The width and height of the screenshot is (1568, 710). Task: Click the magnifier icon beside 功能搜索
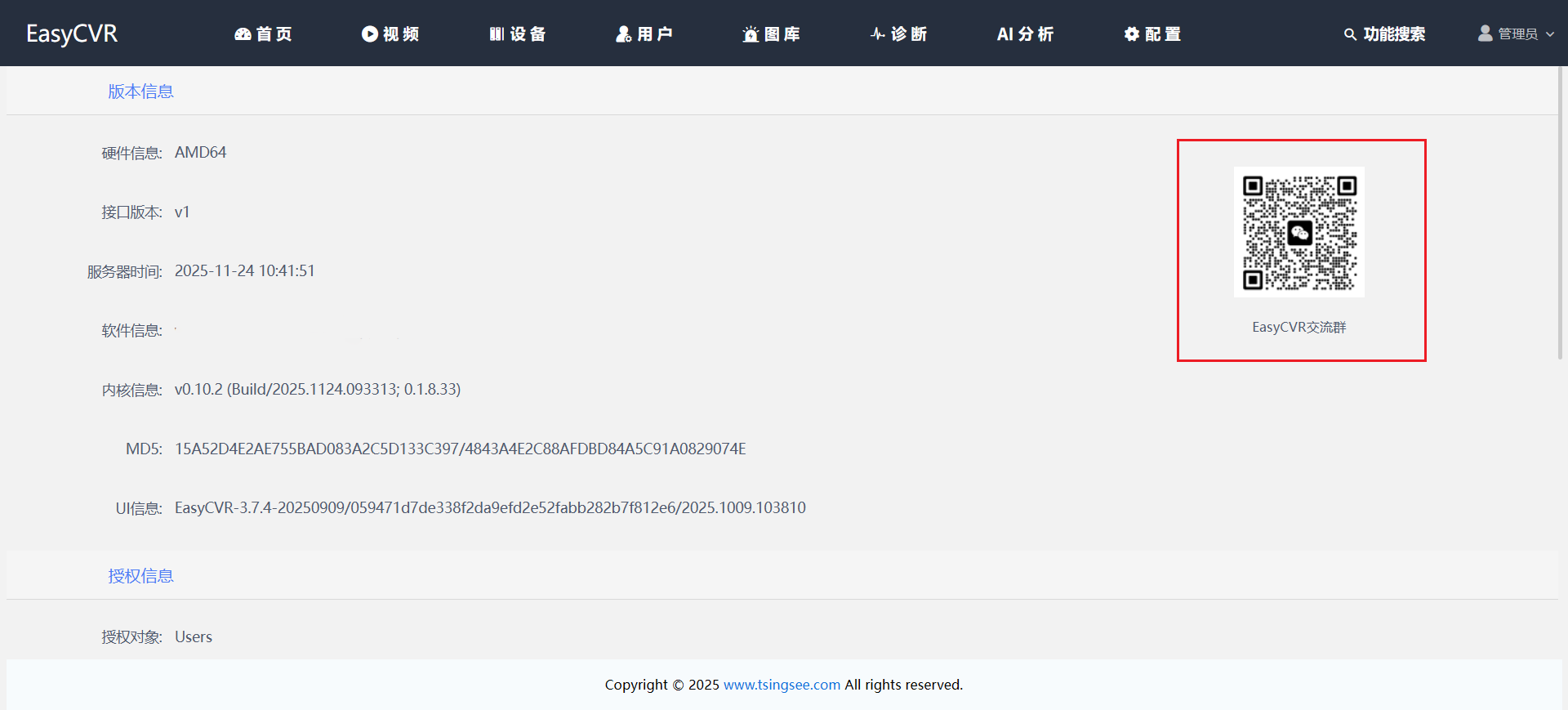pos(1350,34)
